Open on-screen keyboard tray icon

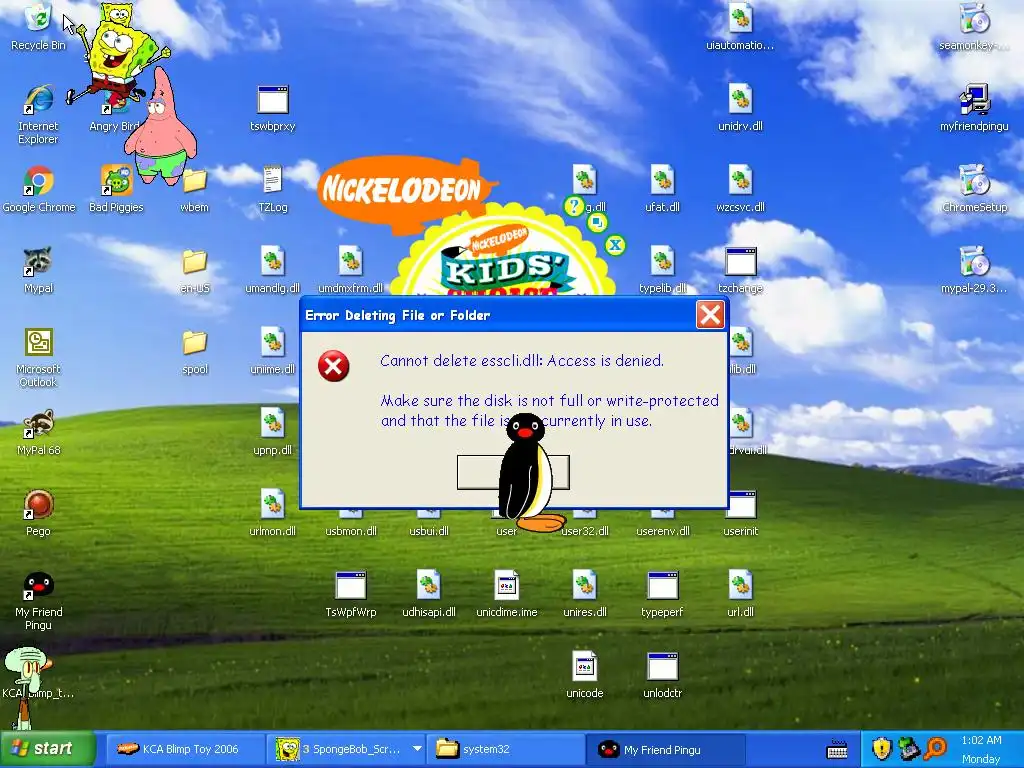(x=837, y=750)
